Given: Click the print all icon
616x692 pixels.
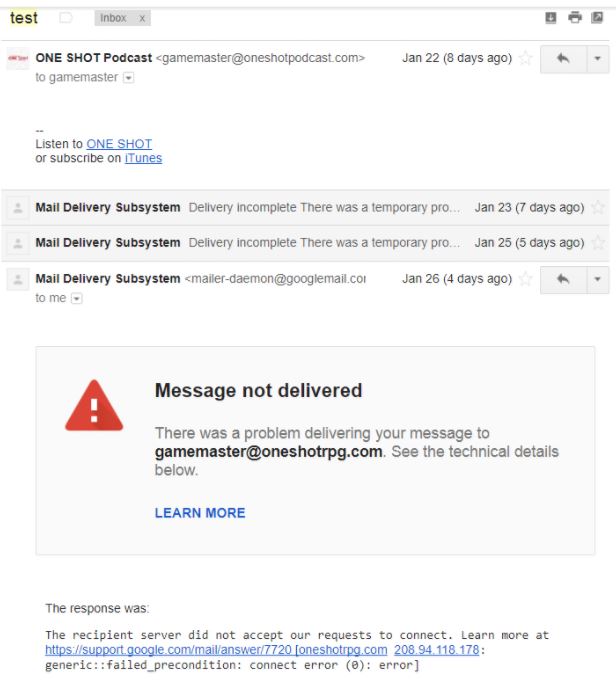Looking at the screenshot, I should click(575, 18).
